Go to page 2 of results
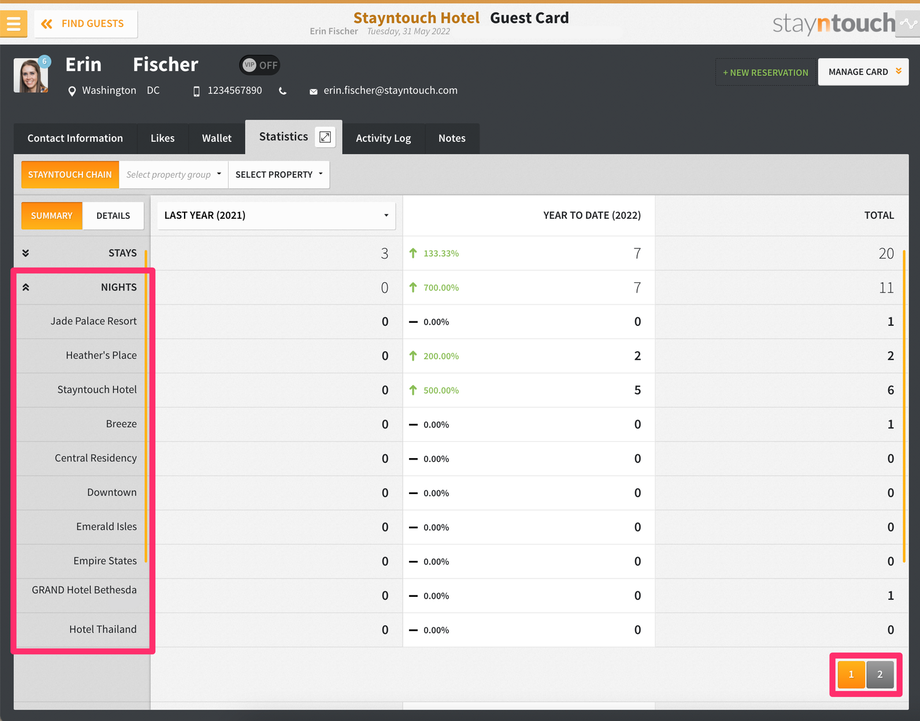 [880, 675]
